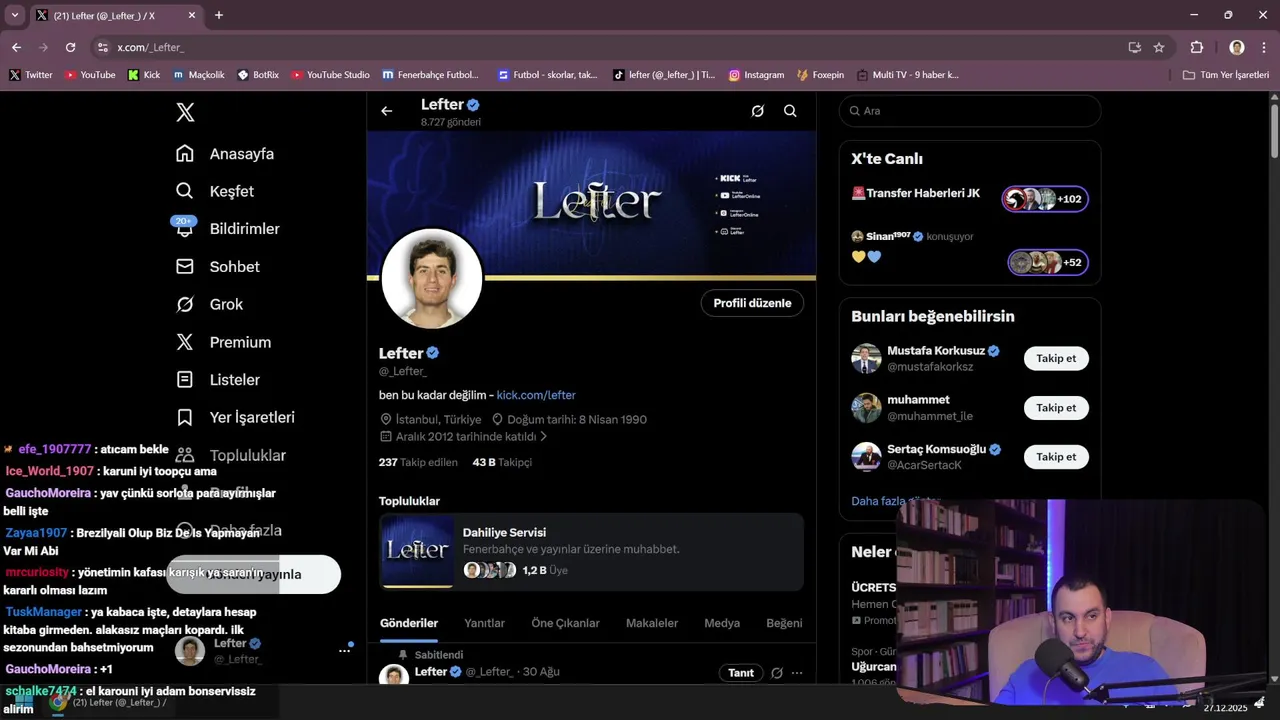The image size is (1280, 720).
Task: Open the Chrome profile avatar
Action: [x=1237, y=47]
